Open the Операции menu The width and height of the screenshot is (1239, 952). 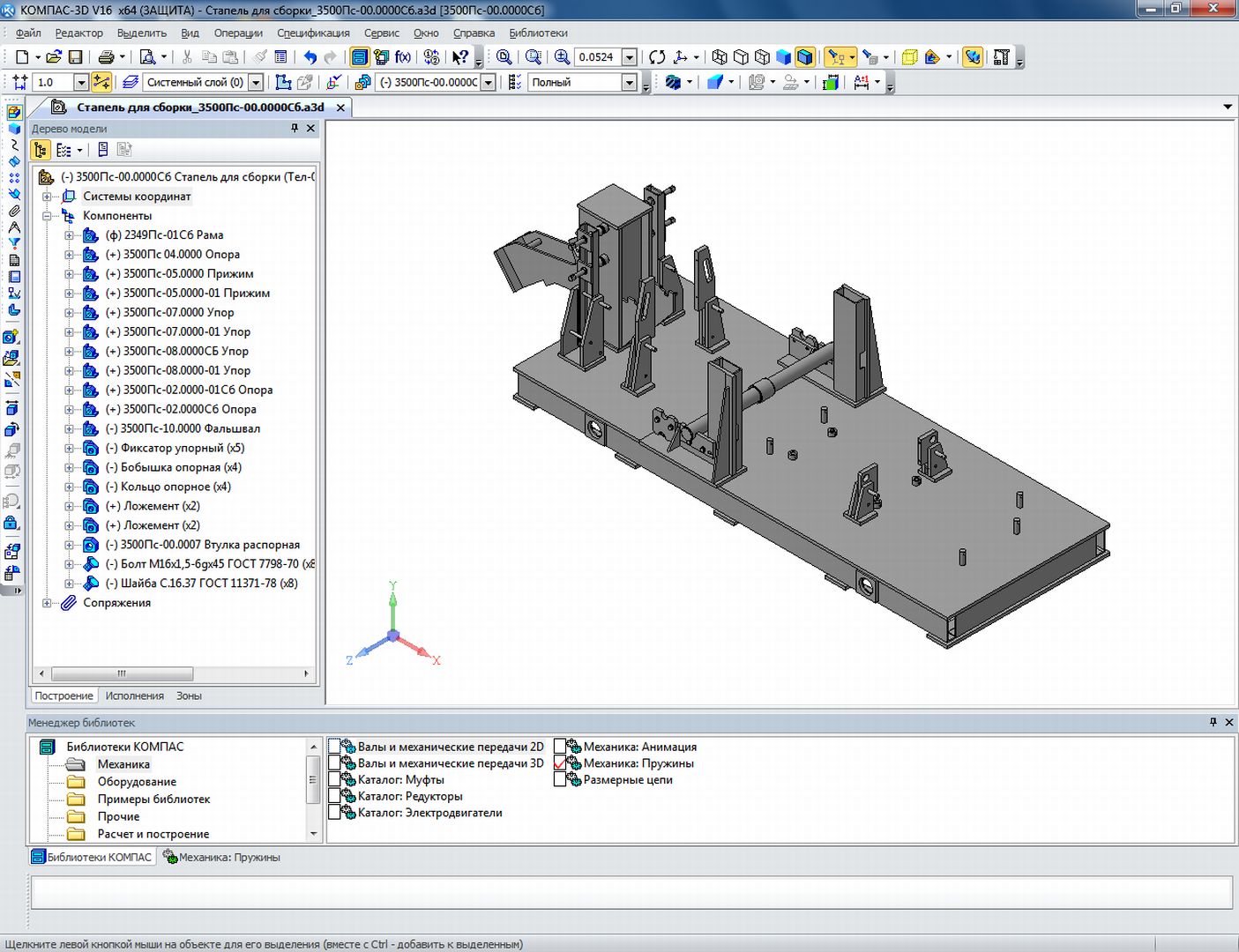(x=238, y=33)
